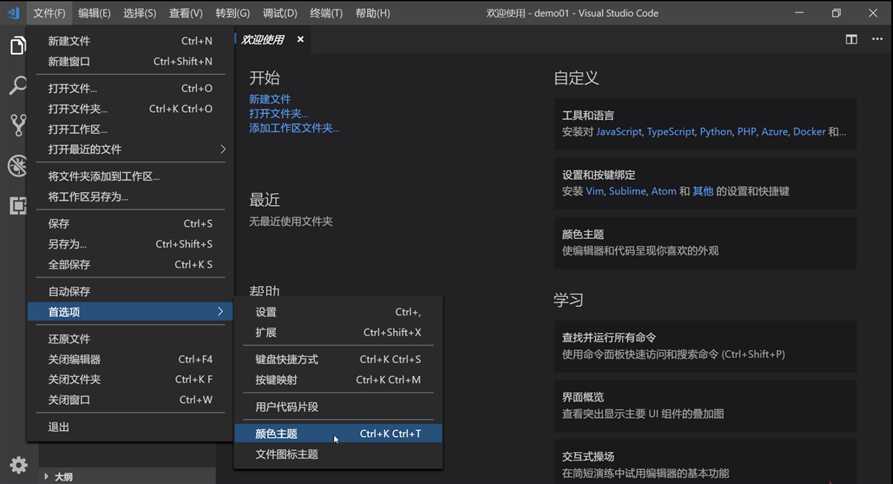This screenshot has width=893, height=484.
Task: Select 按键映射 submenu item
Action: click(338, 380)
